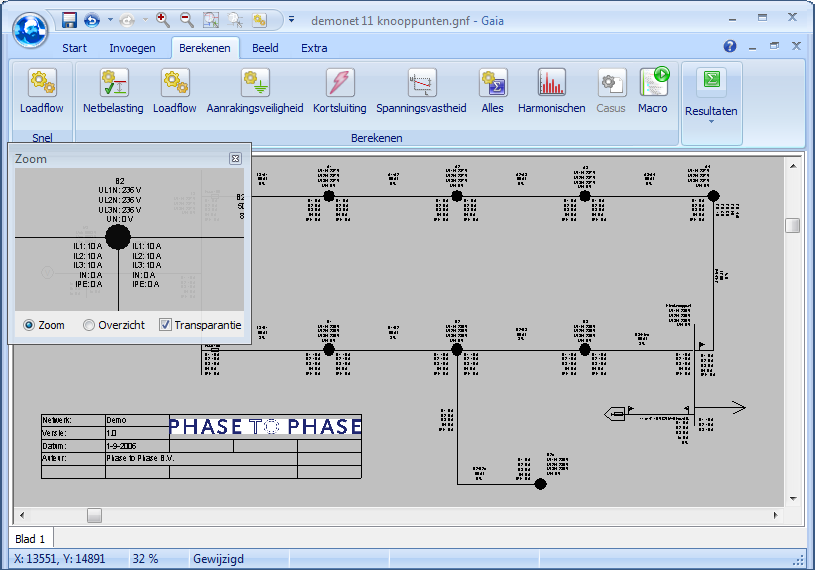Run the Alles calculation
Screen dimensions: 815x570
coord(492,90)
